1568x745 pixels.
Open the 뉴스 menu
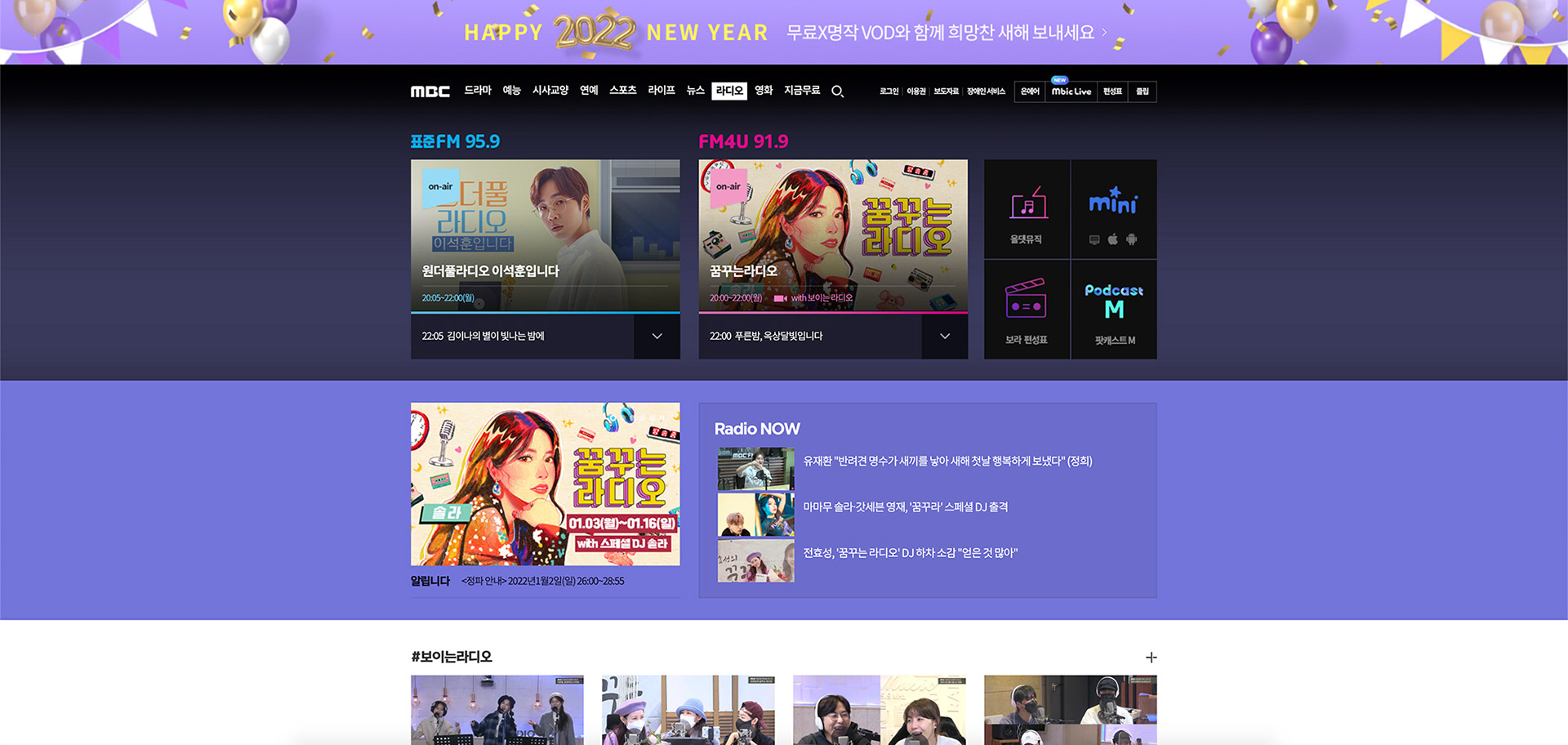[695, 91]
